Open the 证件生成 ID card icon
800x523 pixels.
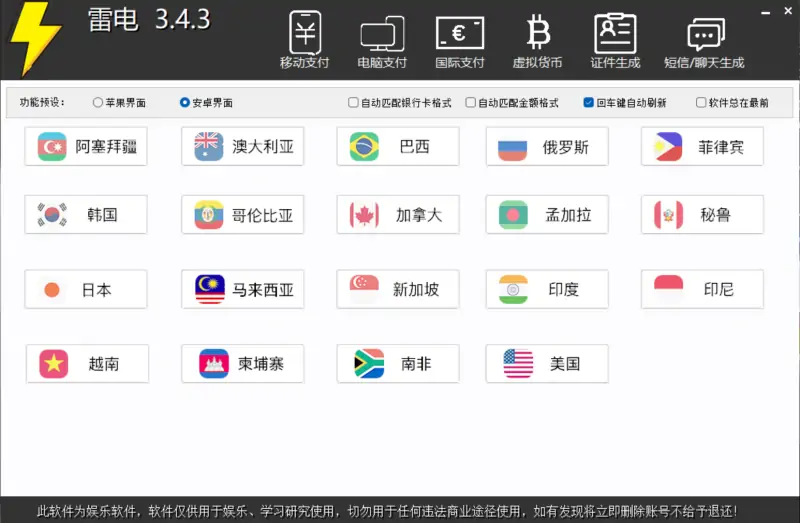[x=615, y=34]
